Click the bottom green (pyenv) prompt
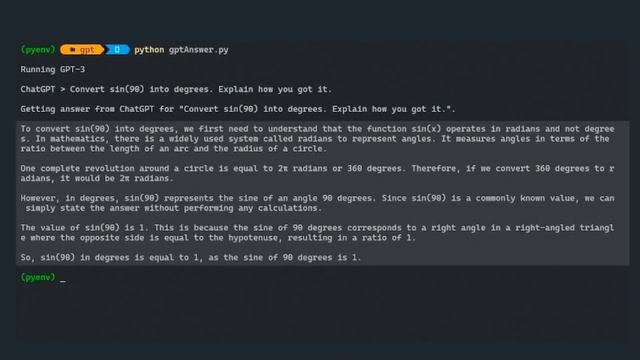 point(38,277)
